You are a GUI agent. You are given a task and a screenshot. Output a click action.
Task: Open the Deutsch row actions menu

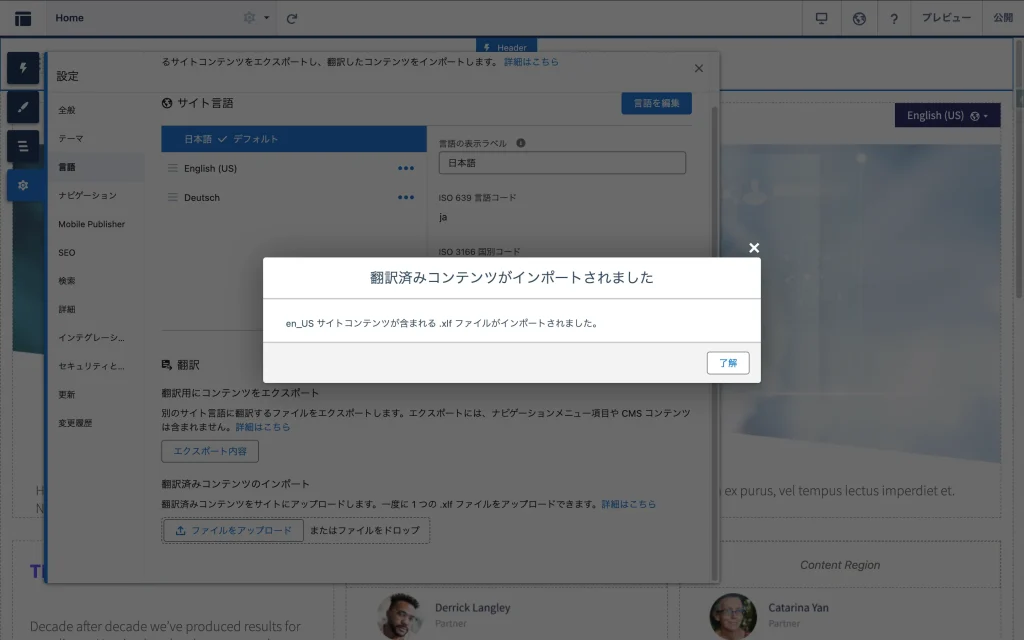pos(406,197)
